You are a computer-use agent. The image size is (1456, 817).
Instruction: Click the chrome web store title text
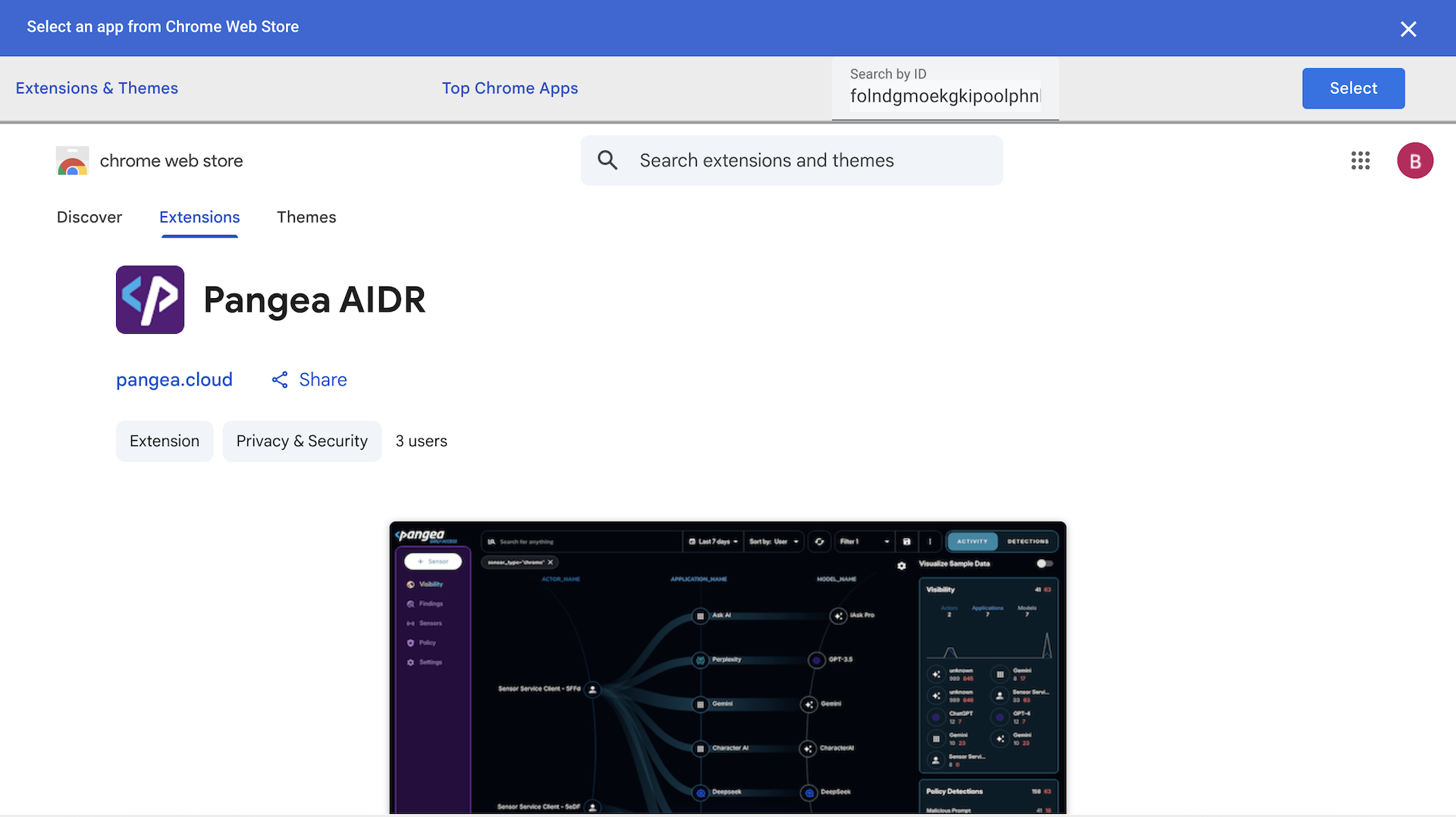click(x=171, y=161)
